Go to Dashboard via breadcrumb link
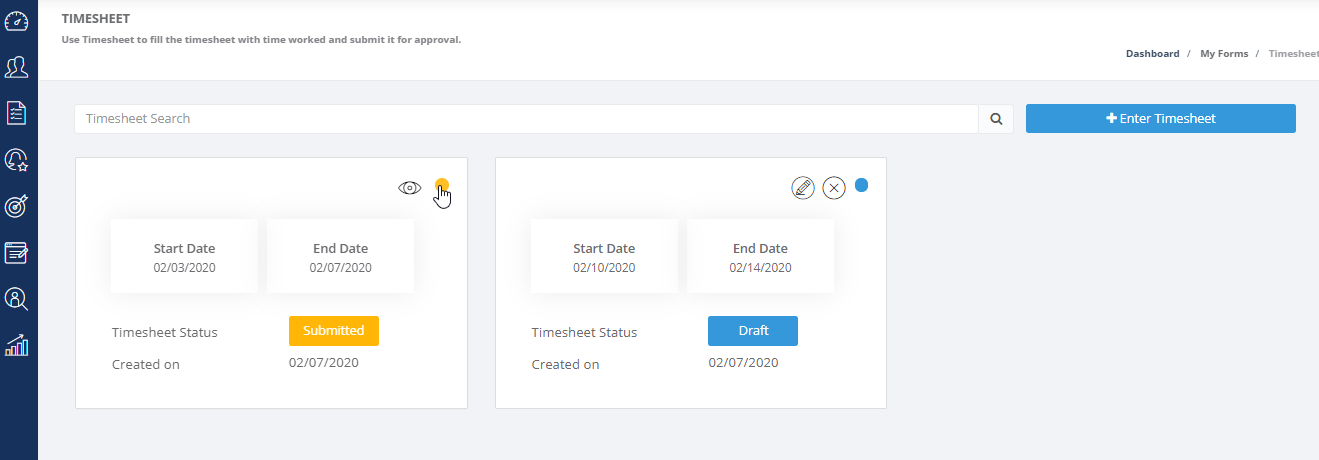Image resolution: width=1319 pixels, height=460 pixels. pyautogui.click(x=1152, y=54)
